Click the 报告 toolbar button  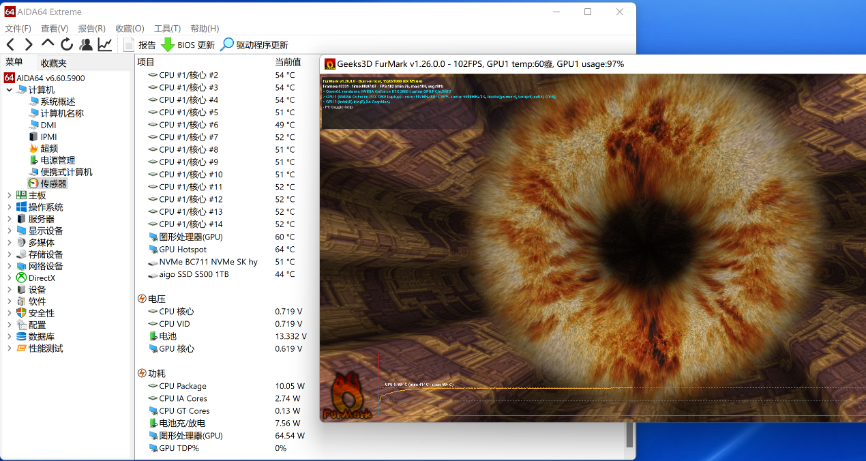pos(138,45)
